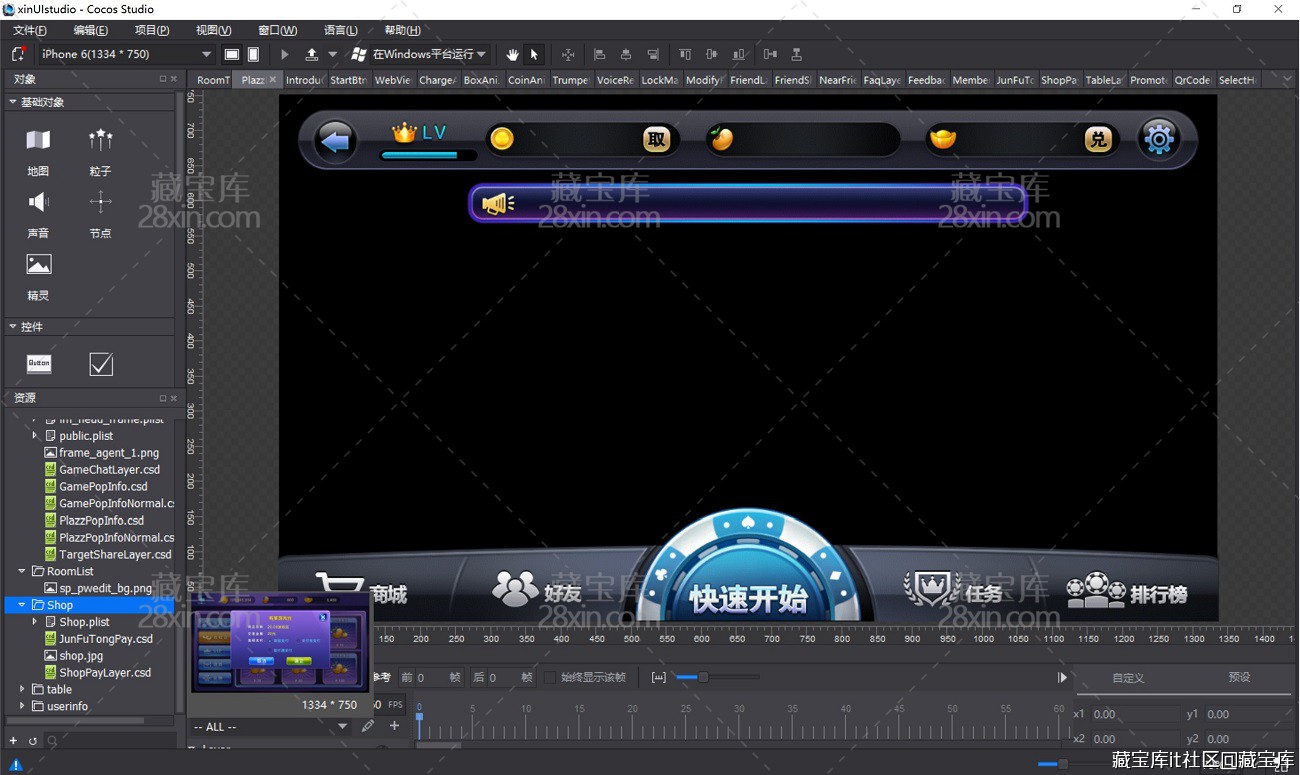Select the CheckBox widget in 控件 panel

click(x=101, y=364)
